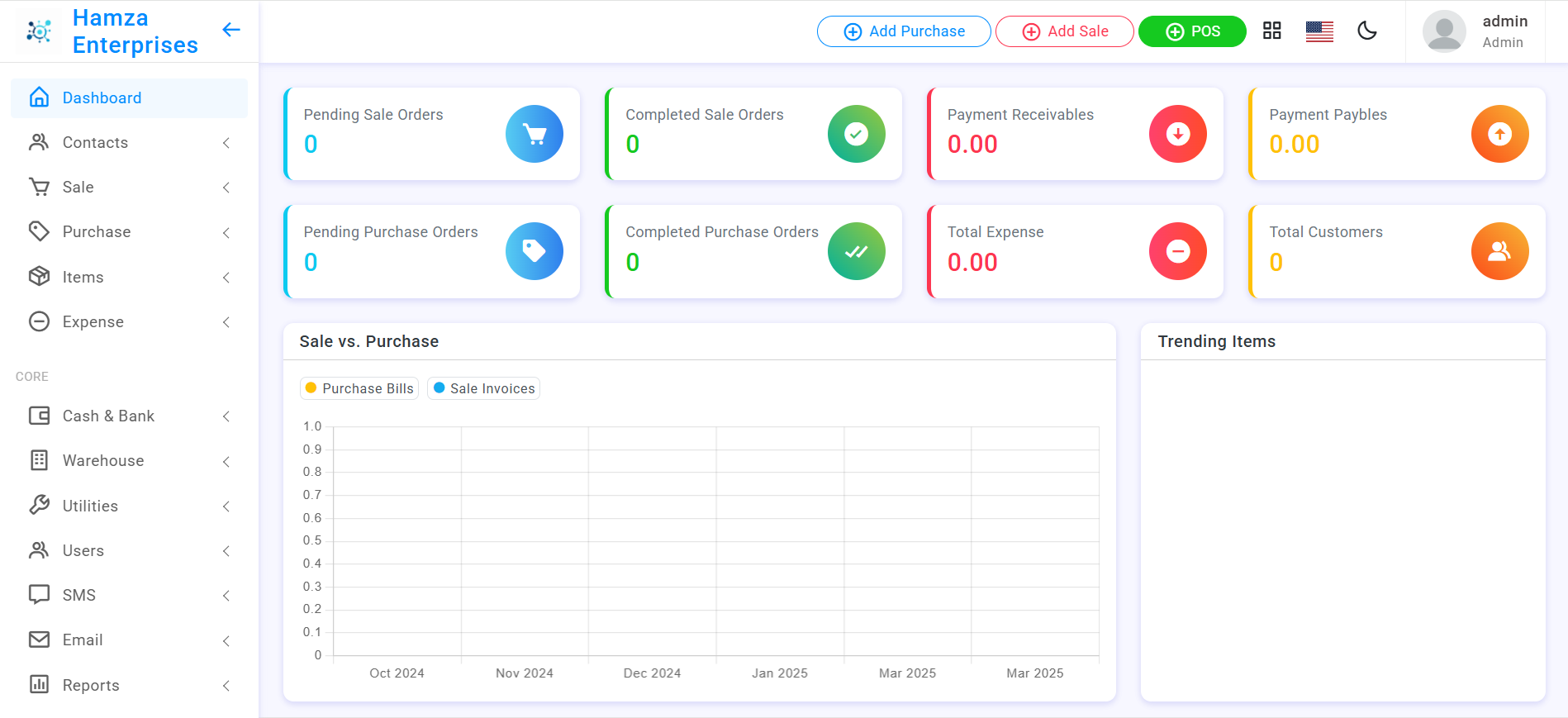
Task: Click the Payment Receivables 0.00 value
Action: point(972,145)
